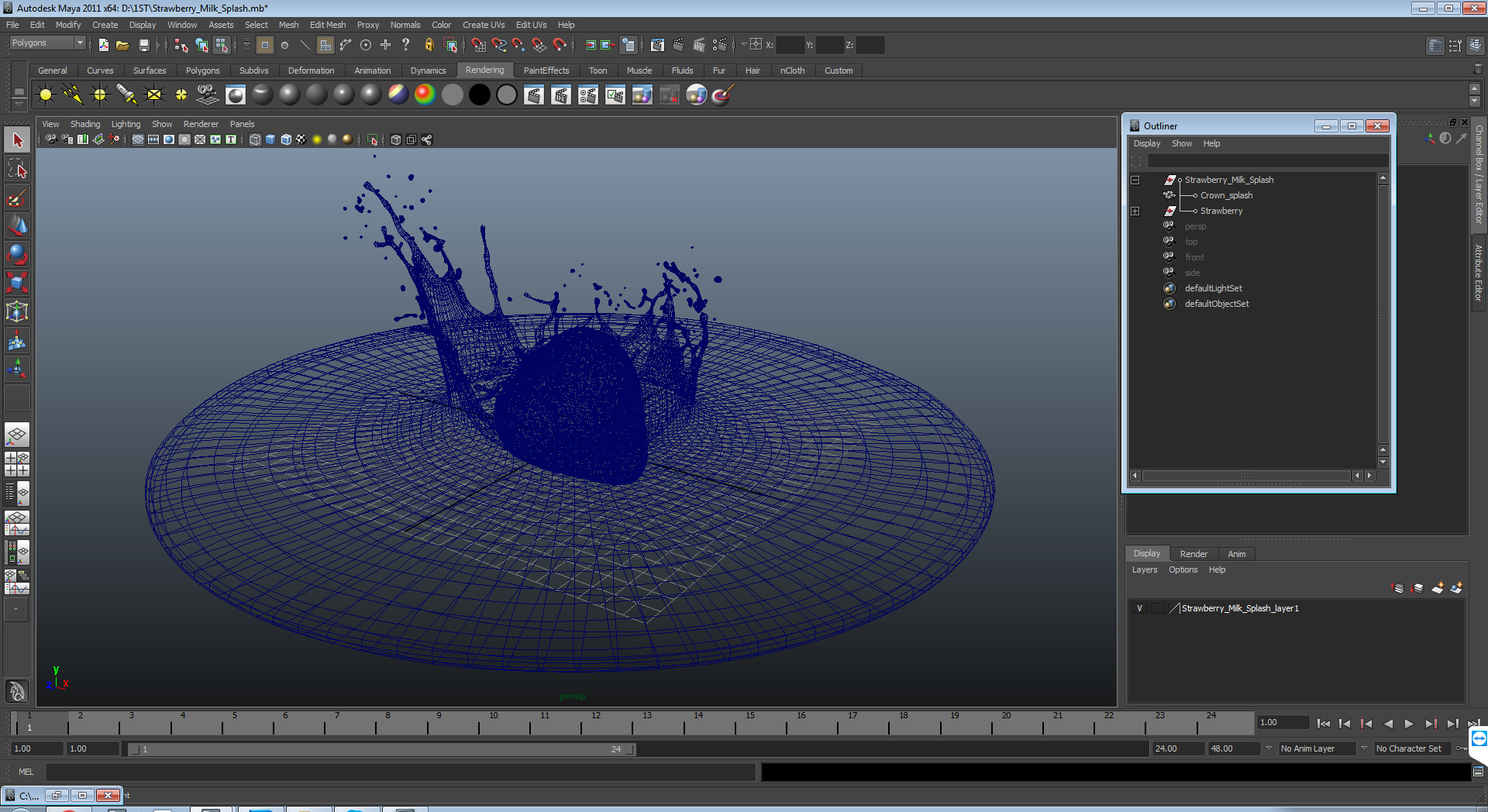1488x812 pixels.
Task: Create an area light from the shelf
Action: pos(154,95)
